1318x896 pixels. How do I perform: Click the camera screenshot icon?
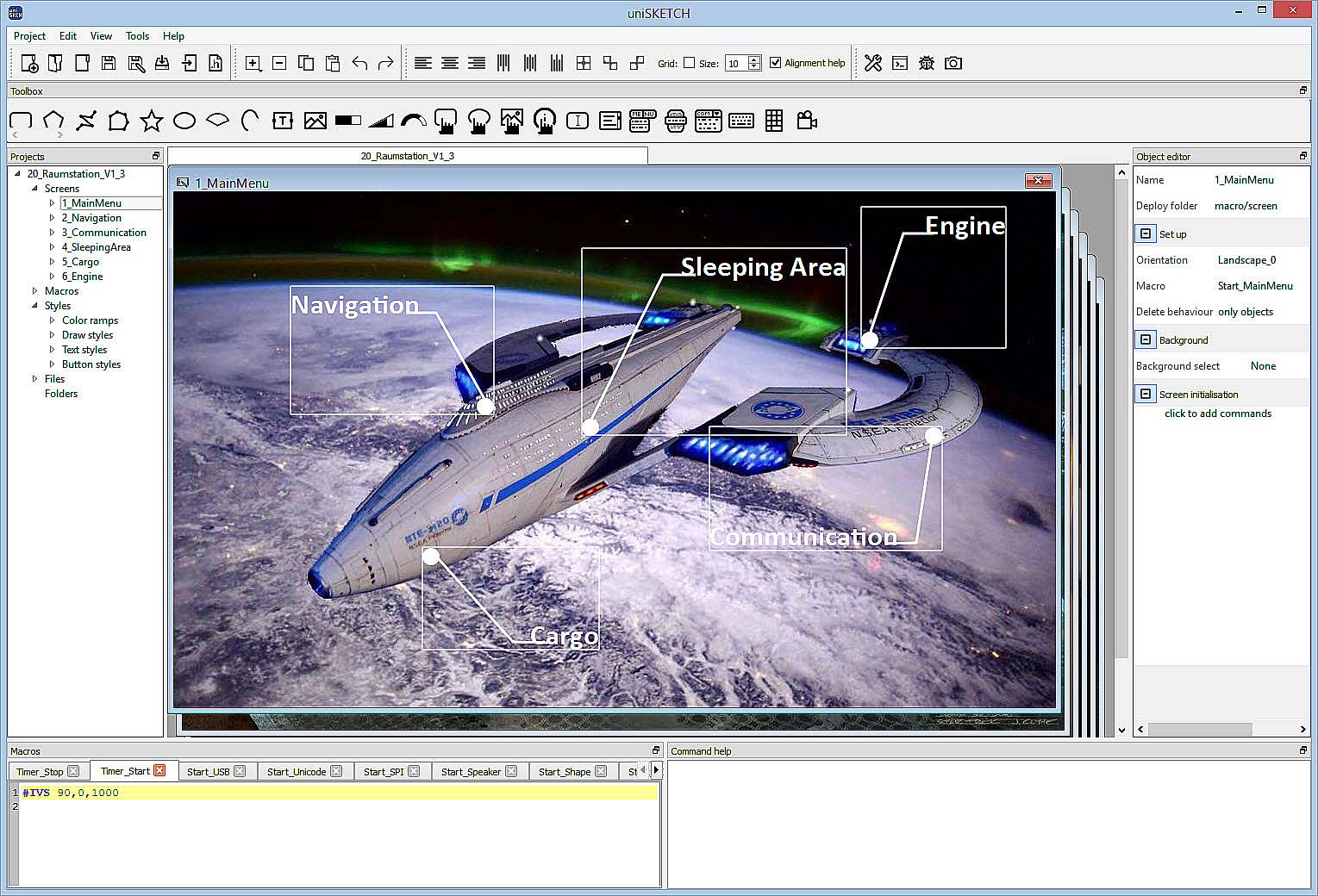953,63
